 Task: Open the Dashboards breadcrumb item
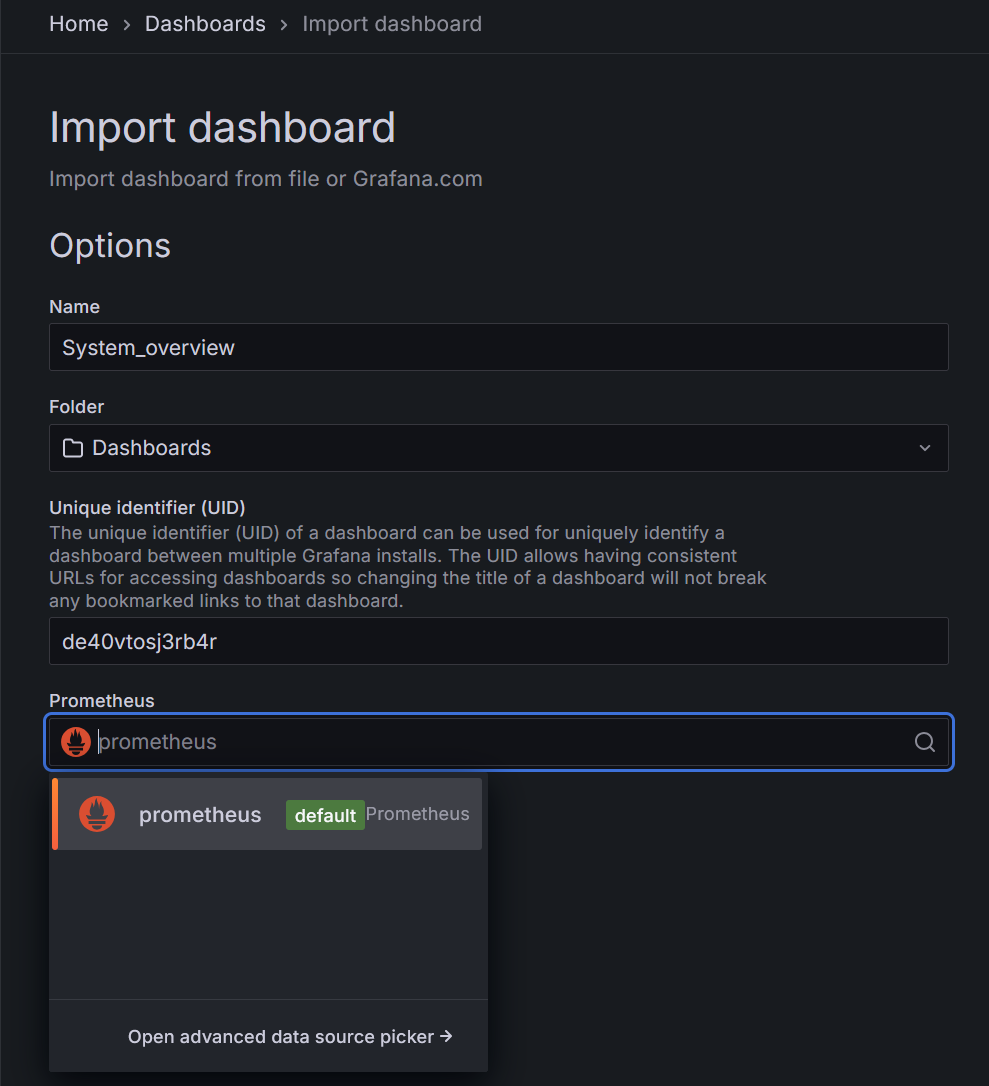[204, 24]
